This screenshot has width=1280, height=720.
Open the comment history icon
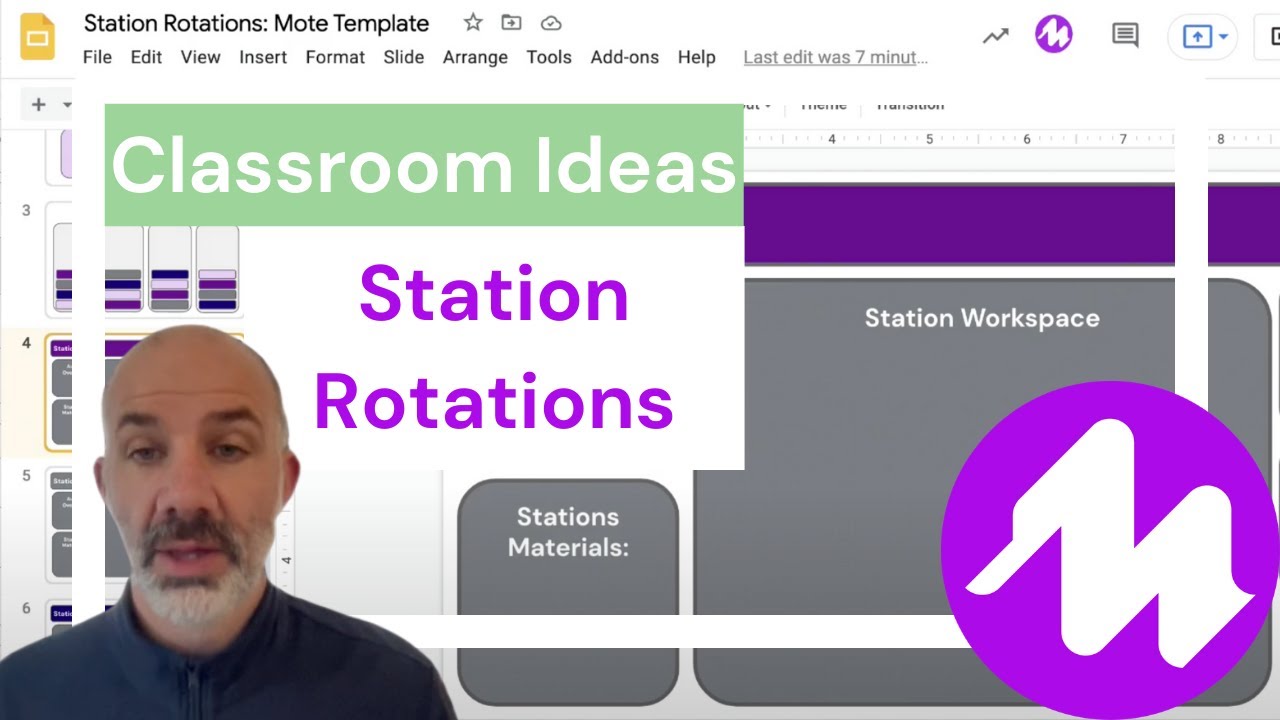[x=1125, y=36]
